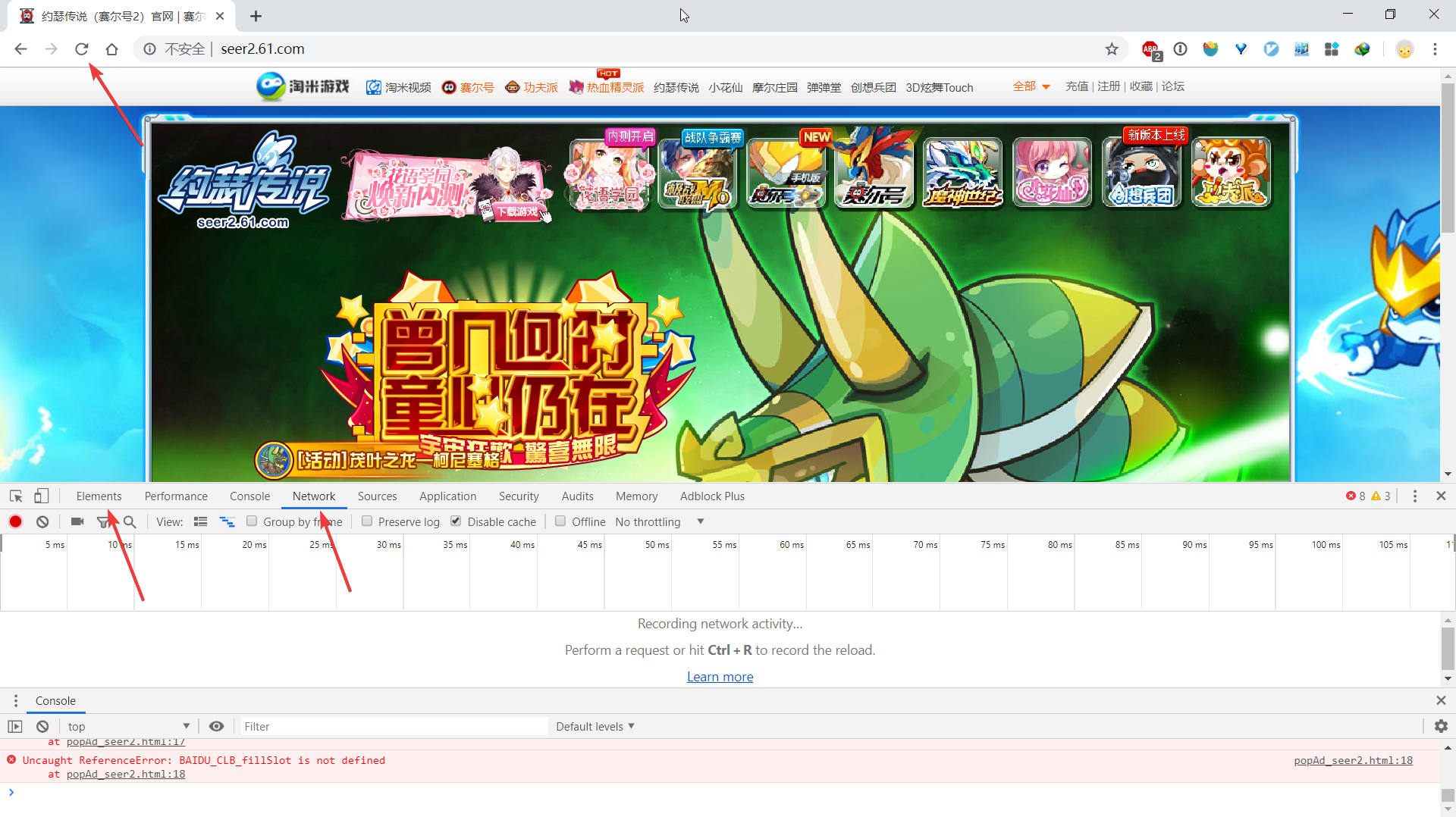This screenshot has width=1456, height=817.
Task: Open the Application tab
Action: click(x=447, y=496)
